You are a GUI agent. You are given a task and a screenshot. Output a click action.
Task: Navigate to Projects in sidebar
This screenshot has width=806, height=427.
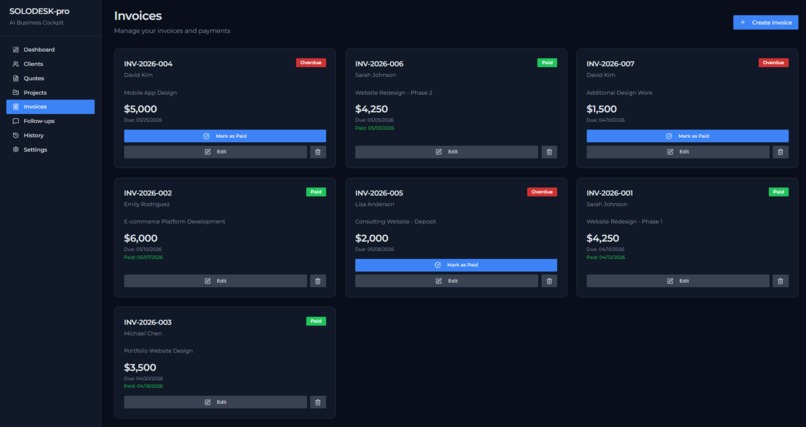pos(50,92)
